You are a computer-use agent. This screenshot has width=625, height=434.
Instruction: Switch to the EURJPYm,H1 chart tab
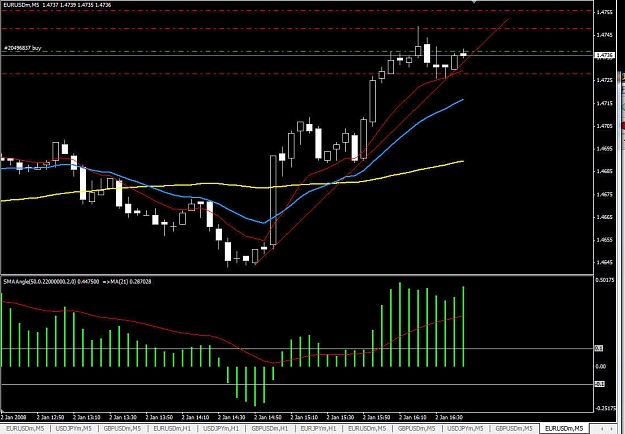point(318,428)
